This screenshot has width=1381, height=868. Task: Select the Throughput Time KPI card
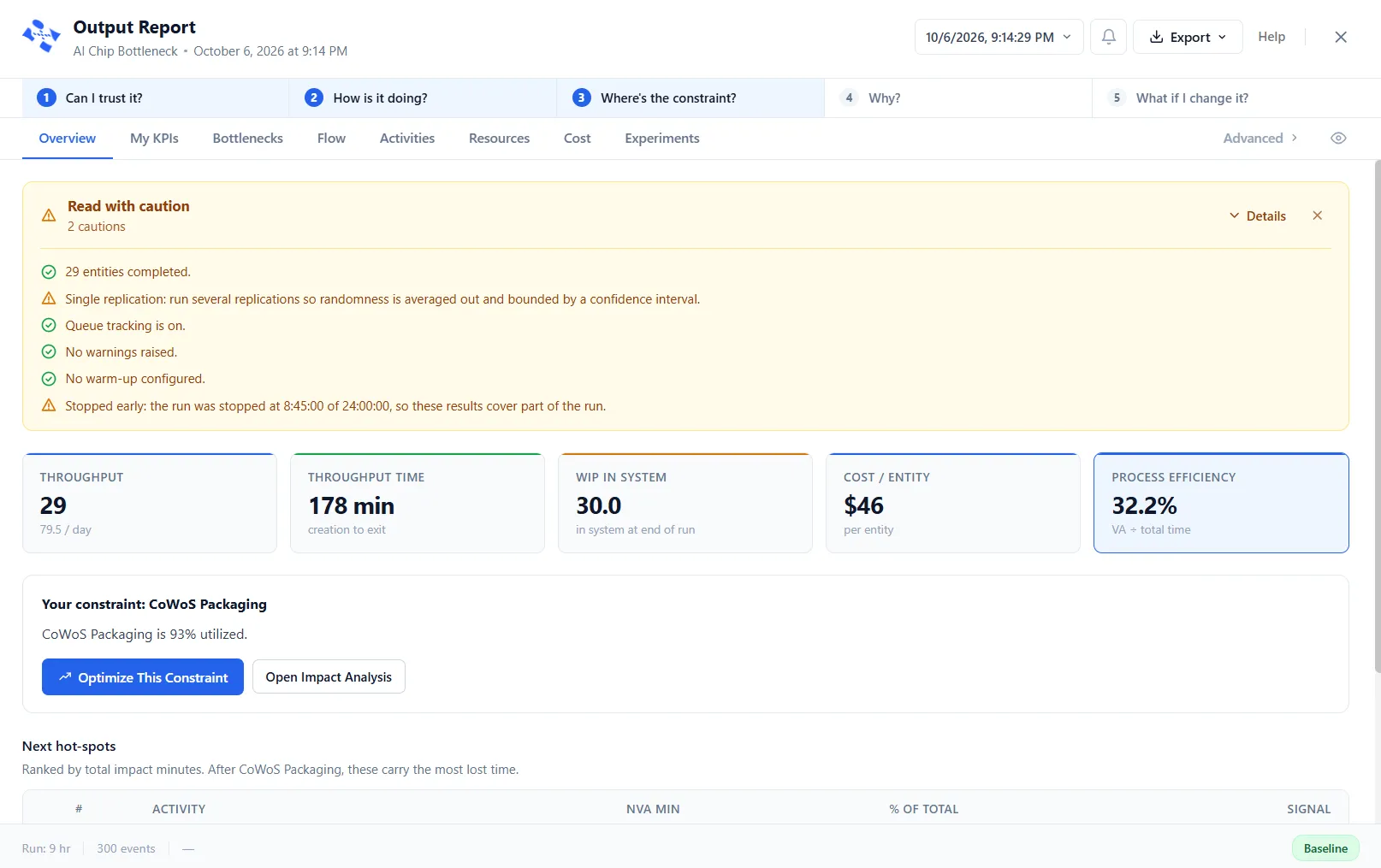pyautogui.click(x=418, y=503)
